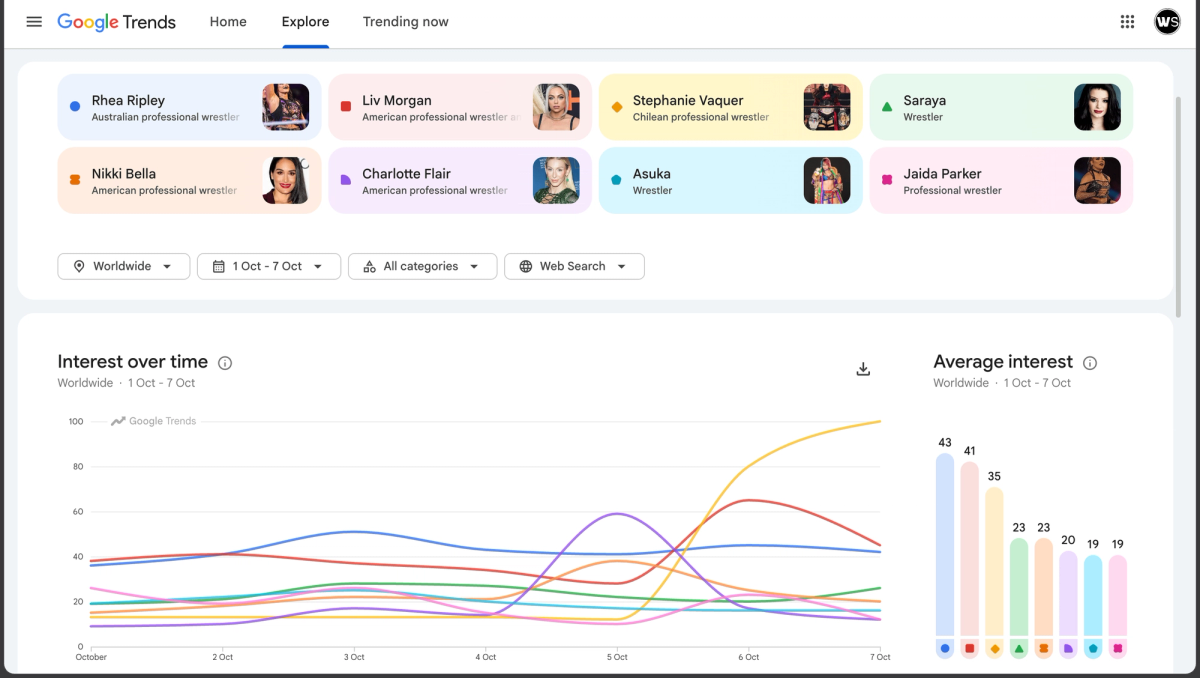The height and width of the screenshot is (678, 1200).
Task: Select the Saraya search term card
Action: [1001, 107]
